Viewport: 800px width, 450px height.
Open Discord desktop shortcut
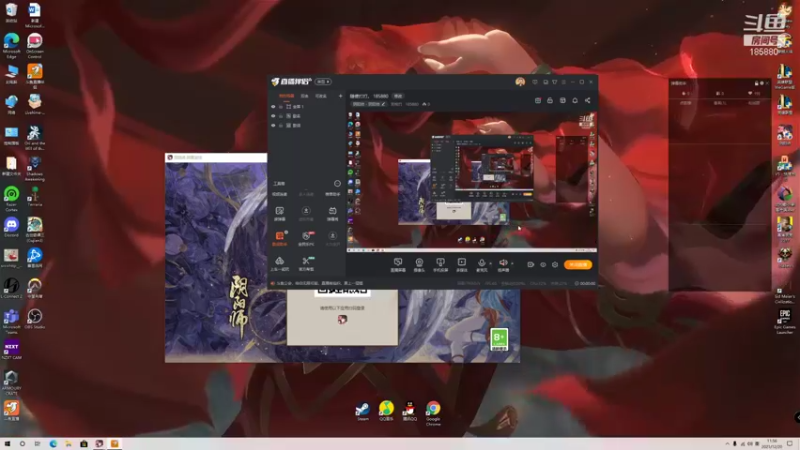[11, 227]
